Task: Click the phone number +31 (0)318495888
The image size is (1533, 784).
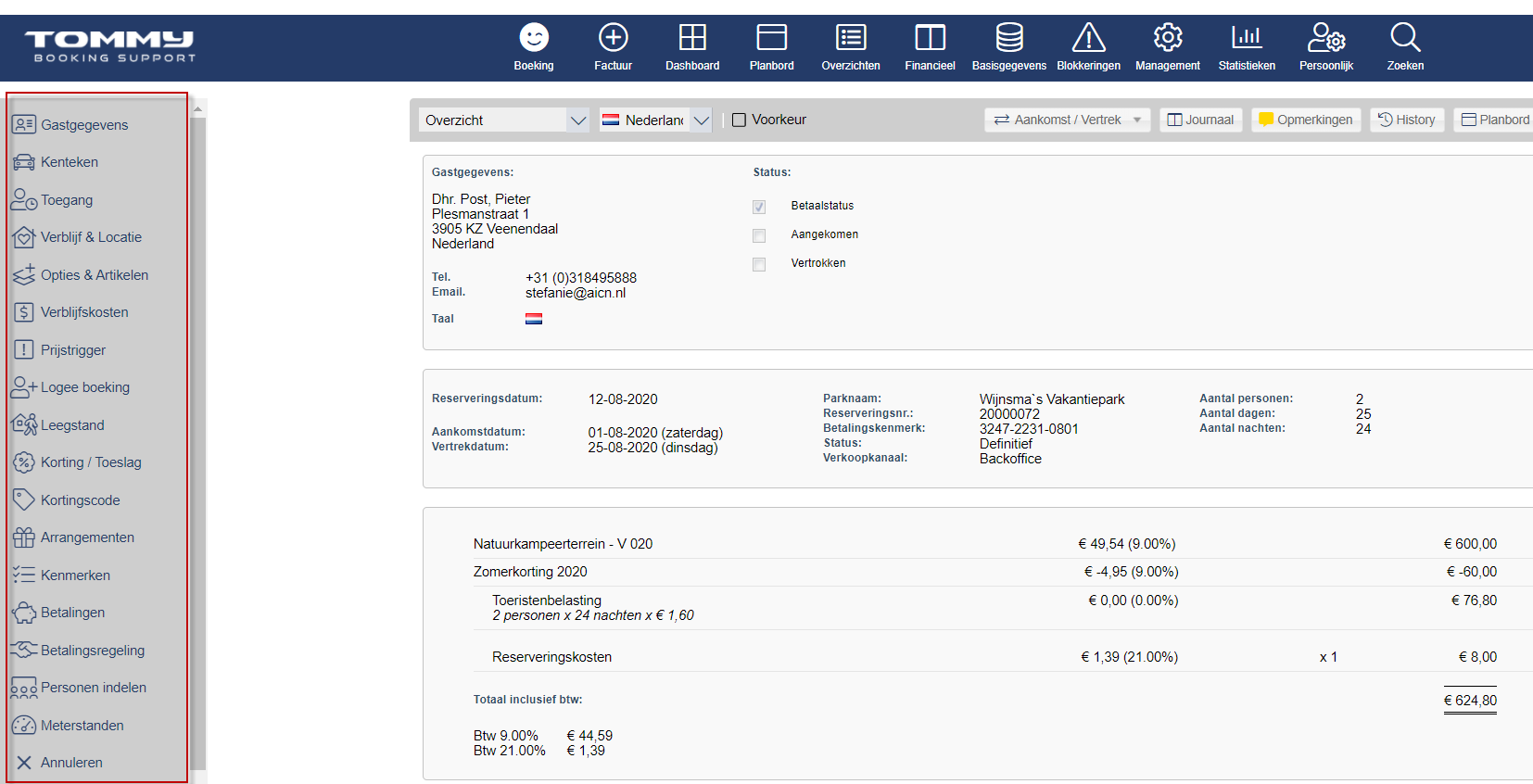Action: point(581,278)
